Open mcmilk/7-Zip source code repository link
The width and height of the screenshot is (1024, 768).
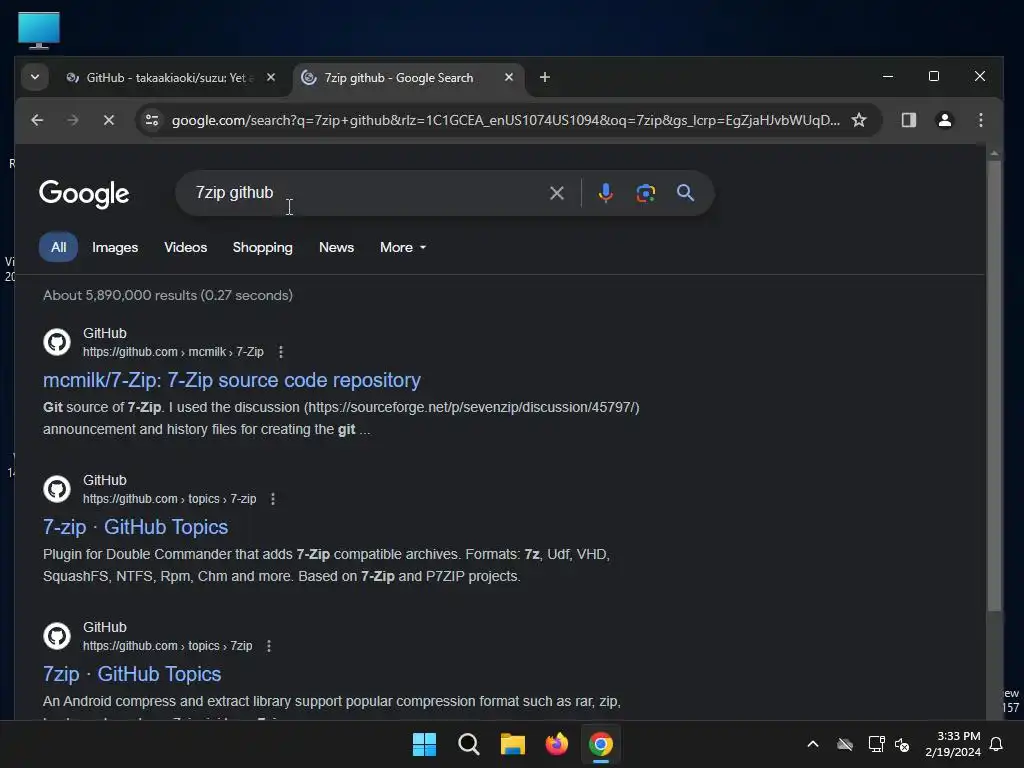tap(232, 380)
